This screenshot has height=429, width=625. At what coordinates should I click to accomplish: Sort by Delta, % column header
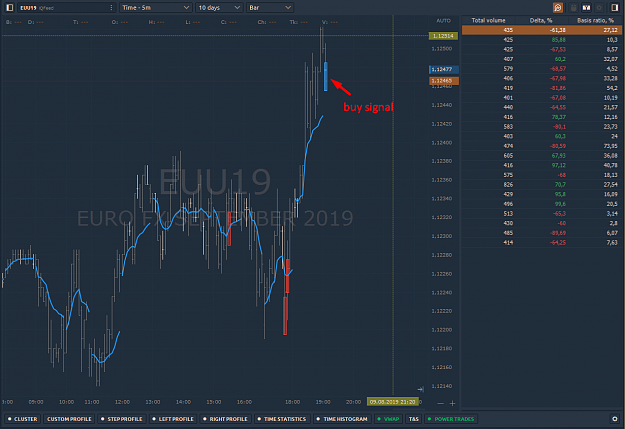540,20
